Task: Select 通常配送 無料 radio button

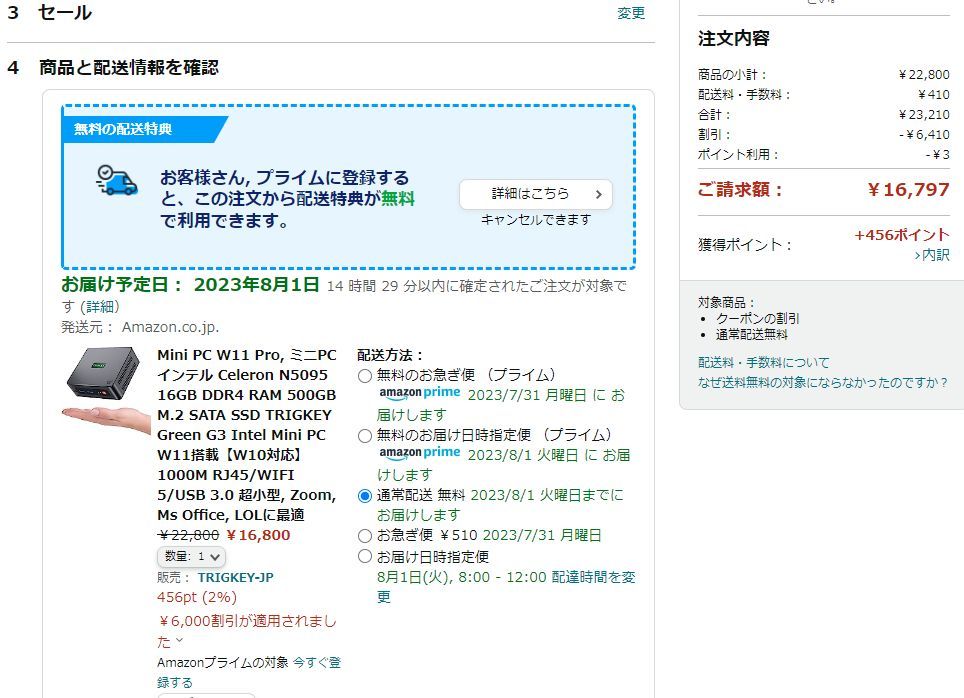Action: click(365, 496)
